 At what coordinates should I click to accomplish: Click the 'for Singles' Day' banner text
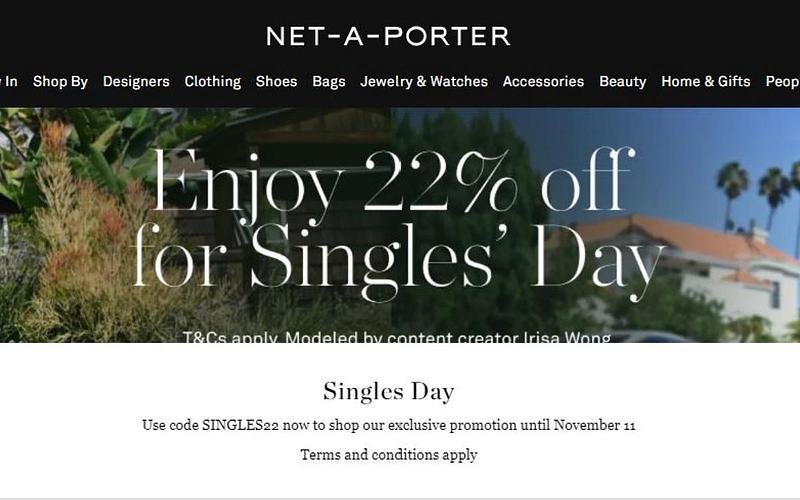pyautogui.click(x=398, y=258)
